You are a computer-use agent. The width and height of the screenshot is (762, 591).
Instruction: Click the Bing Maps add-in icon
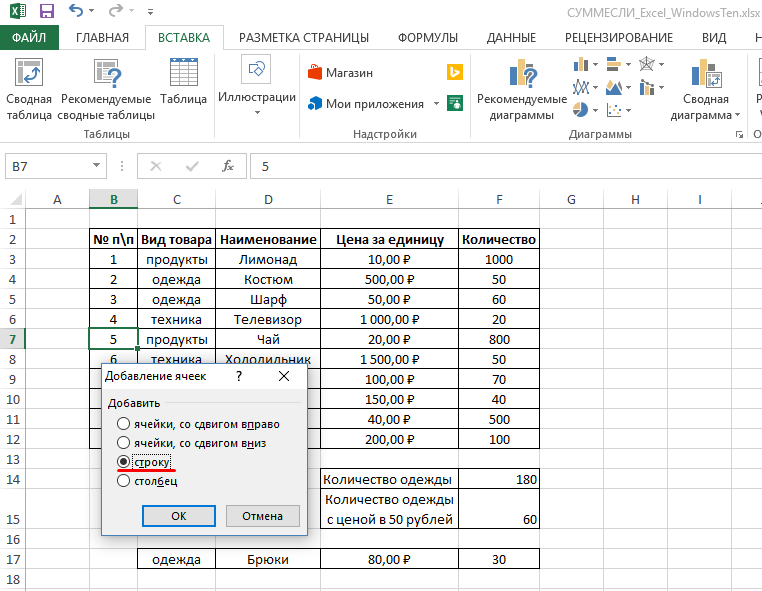[454, 73]
